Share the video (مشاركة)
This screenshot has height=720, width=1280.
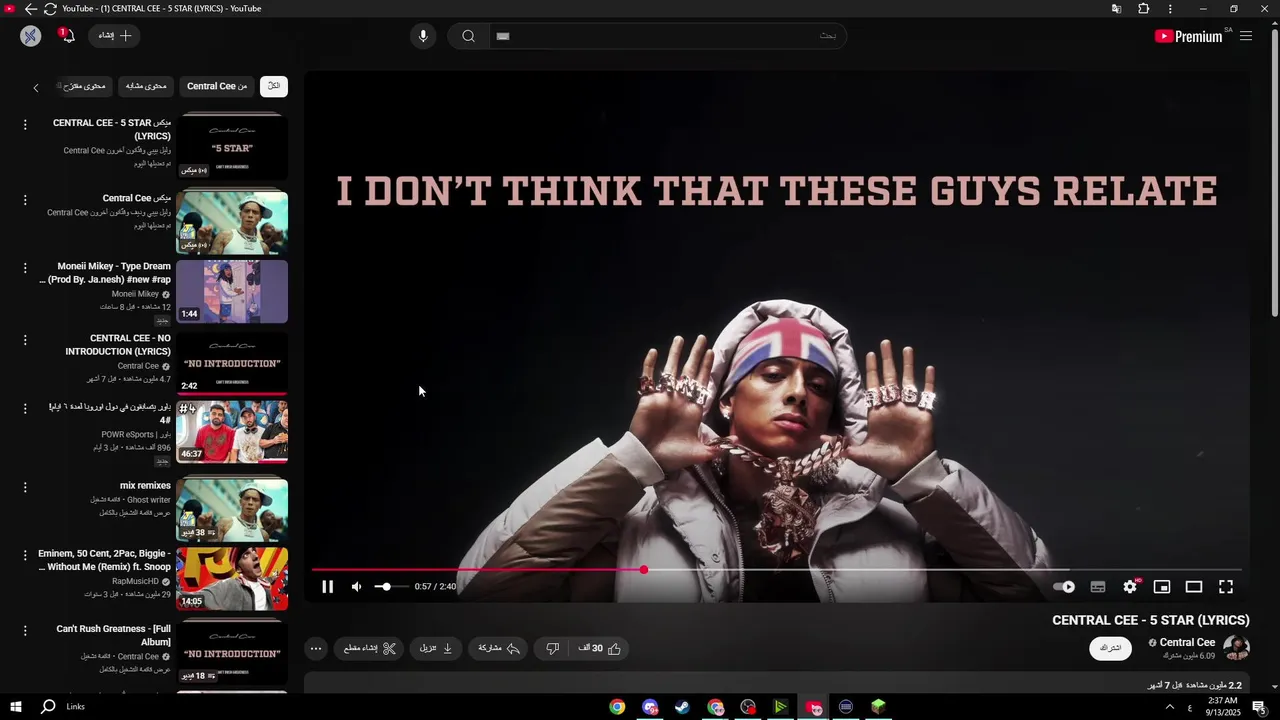click(498, 648)
